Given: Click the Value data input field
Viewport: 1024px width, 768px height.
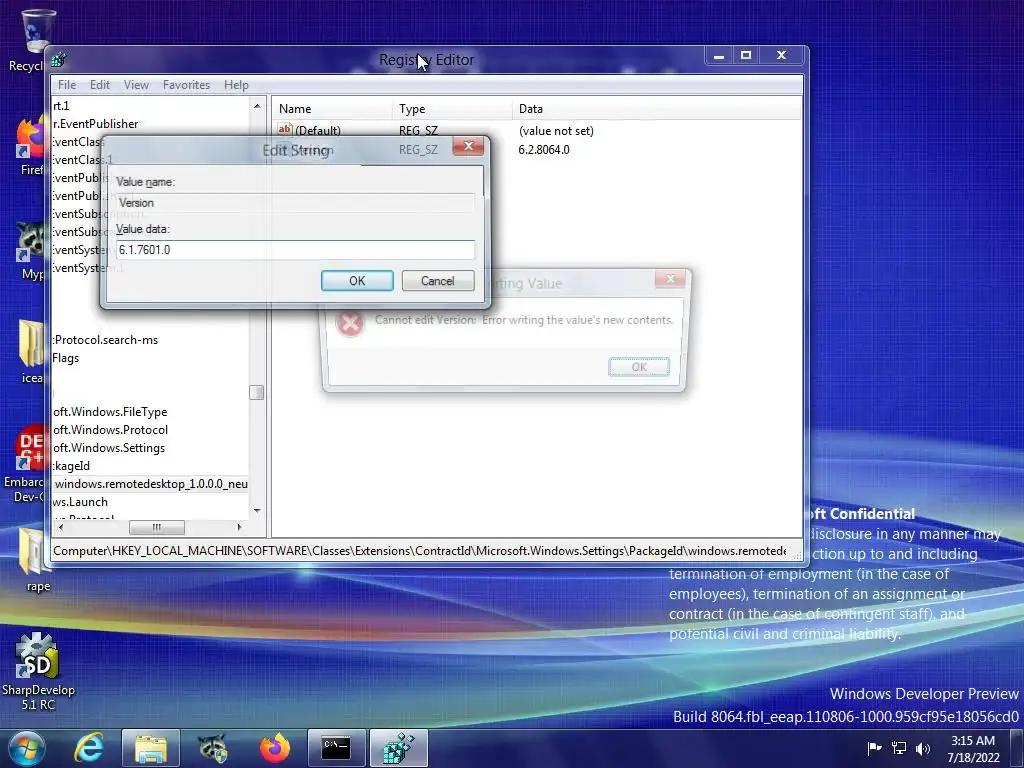Looking at the screenshot, I should (296, 250).
